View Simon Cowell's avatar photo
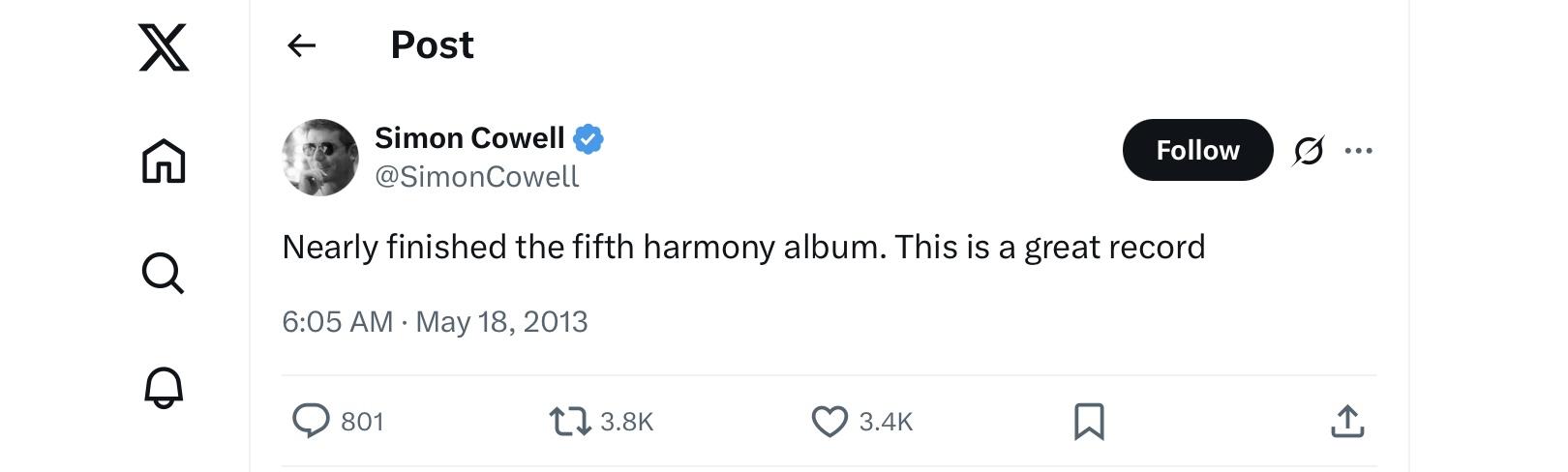 pyautogui.click(x=320, y=157)
